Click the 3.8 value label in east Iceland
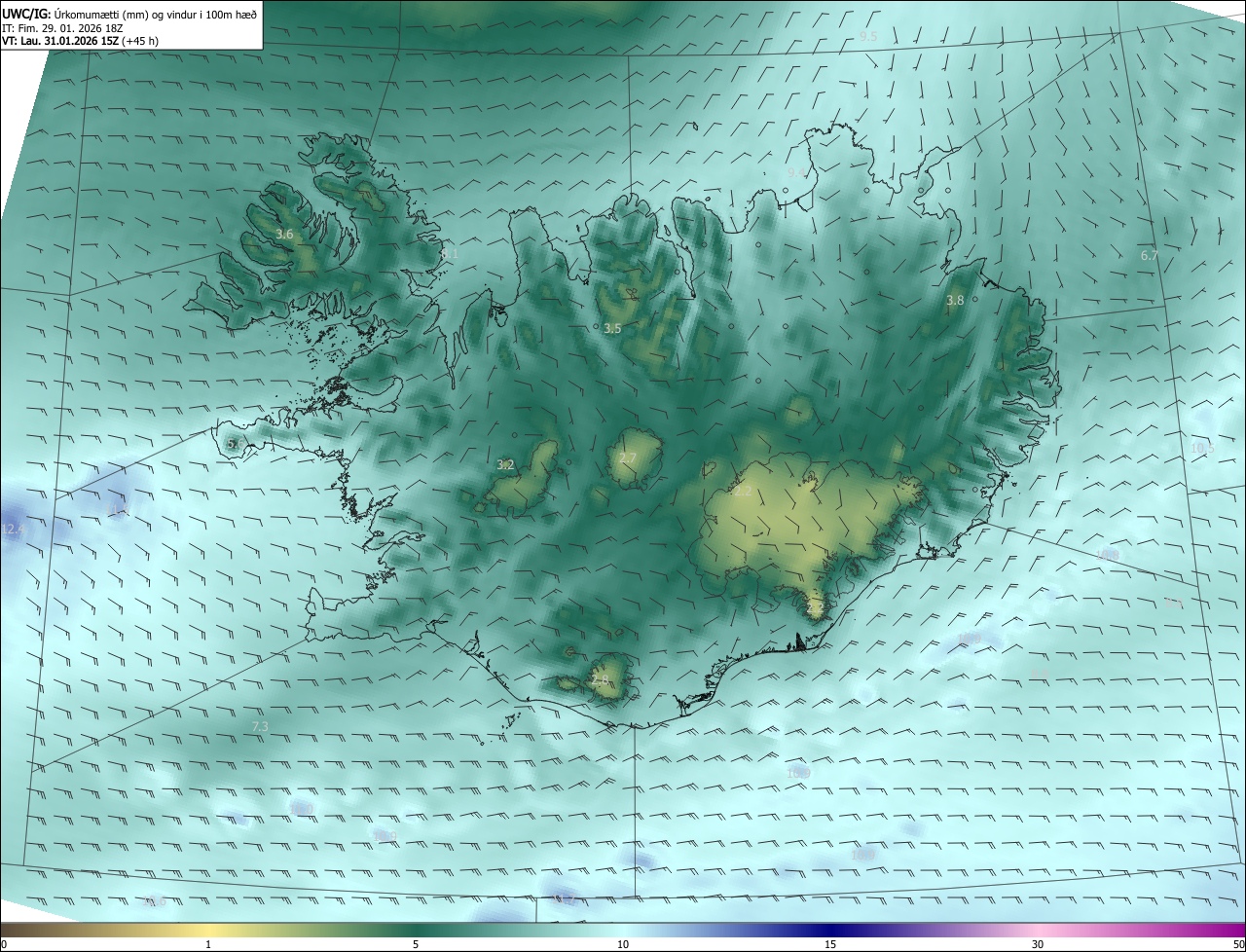 [955, 301]
